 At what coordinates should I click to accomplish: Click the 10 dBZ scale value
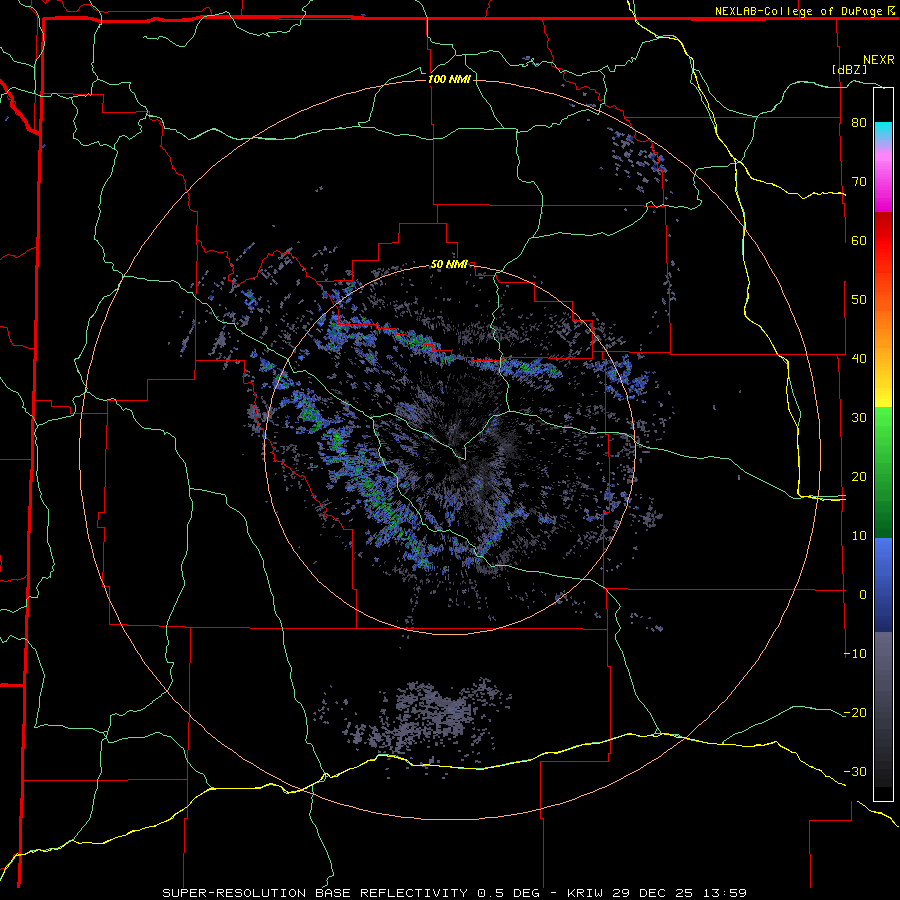(x=859, y=536)
